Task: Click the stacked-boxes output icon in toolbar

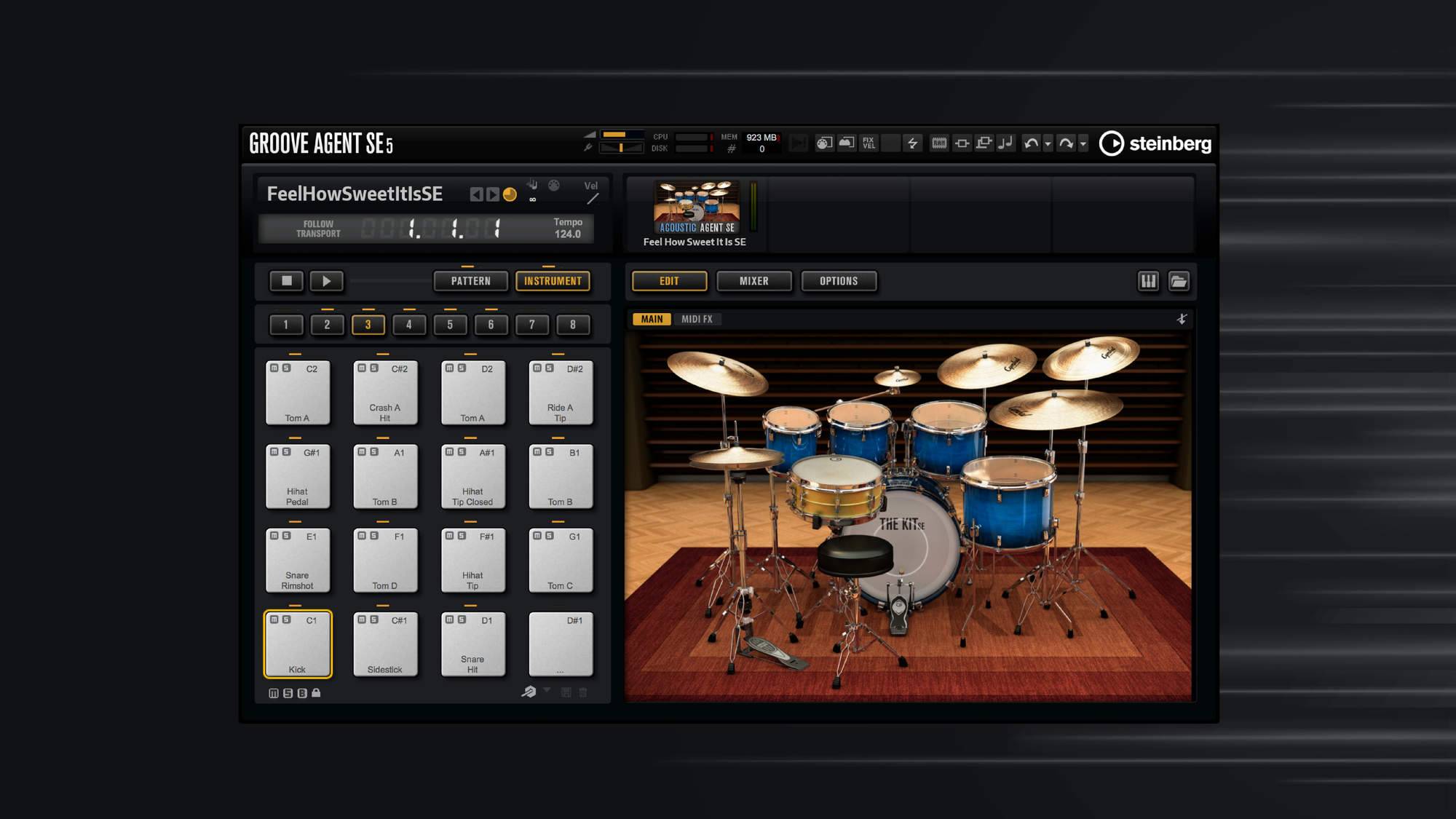Action: tap(984, 143)
